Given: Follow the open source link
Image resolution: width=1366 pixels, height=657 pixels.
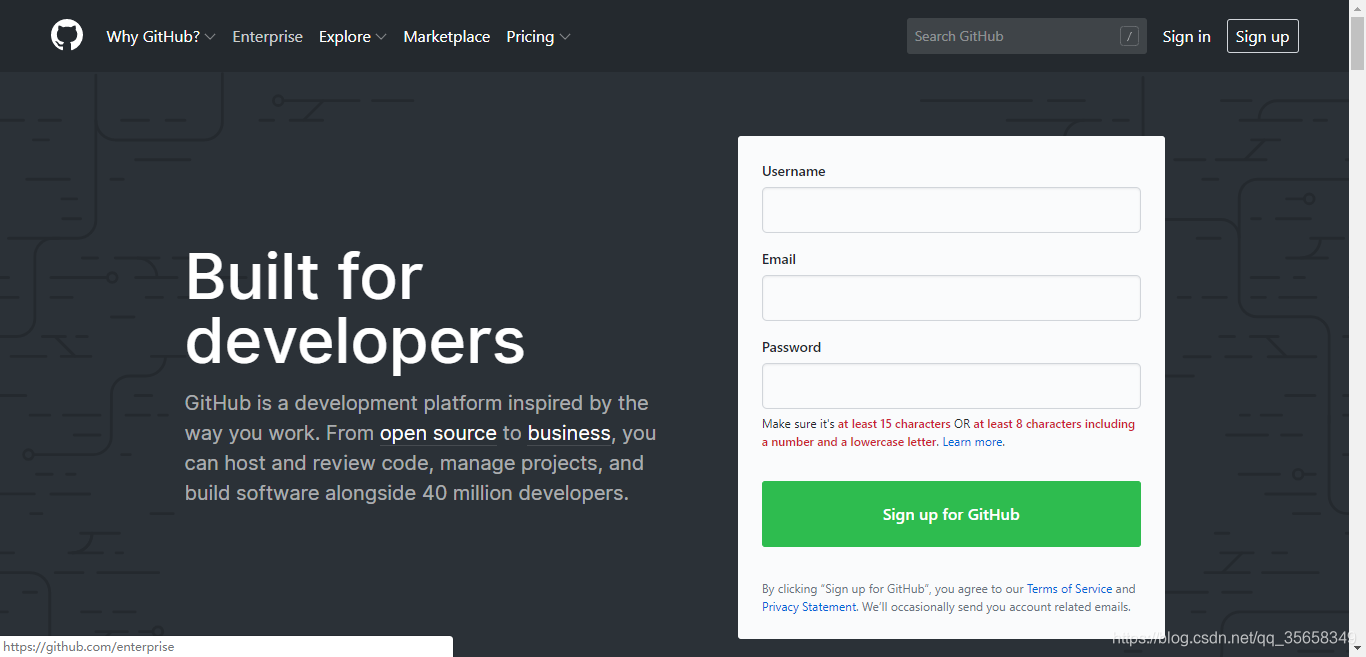Looking at the screenshot, I should coord(438,433).
